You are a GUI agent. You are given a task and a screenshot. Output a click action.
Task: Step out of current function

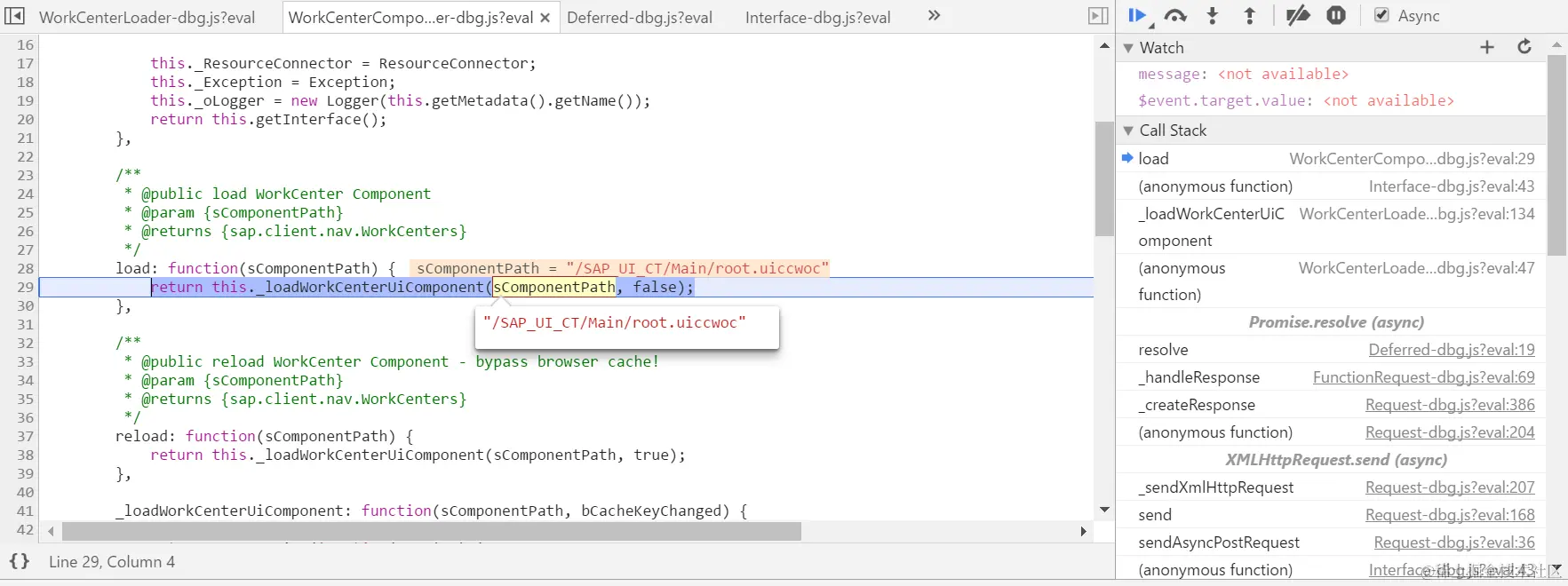click(1249, 15)
